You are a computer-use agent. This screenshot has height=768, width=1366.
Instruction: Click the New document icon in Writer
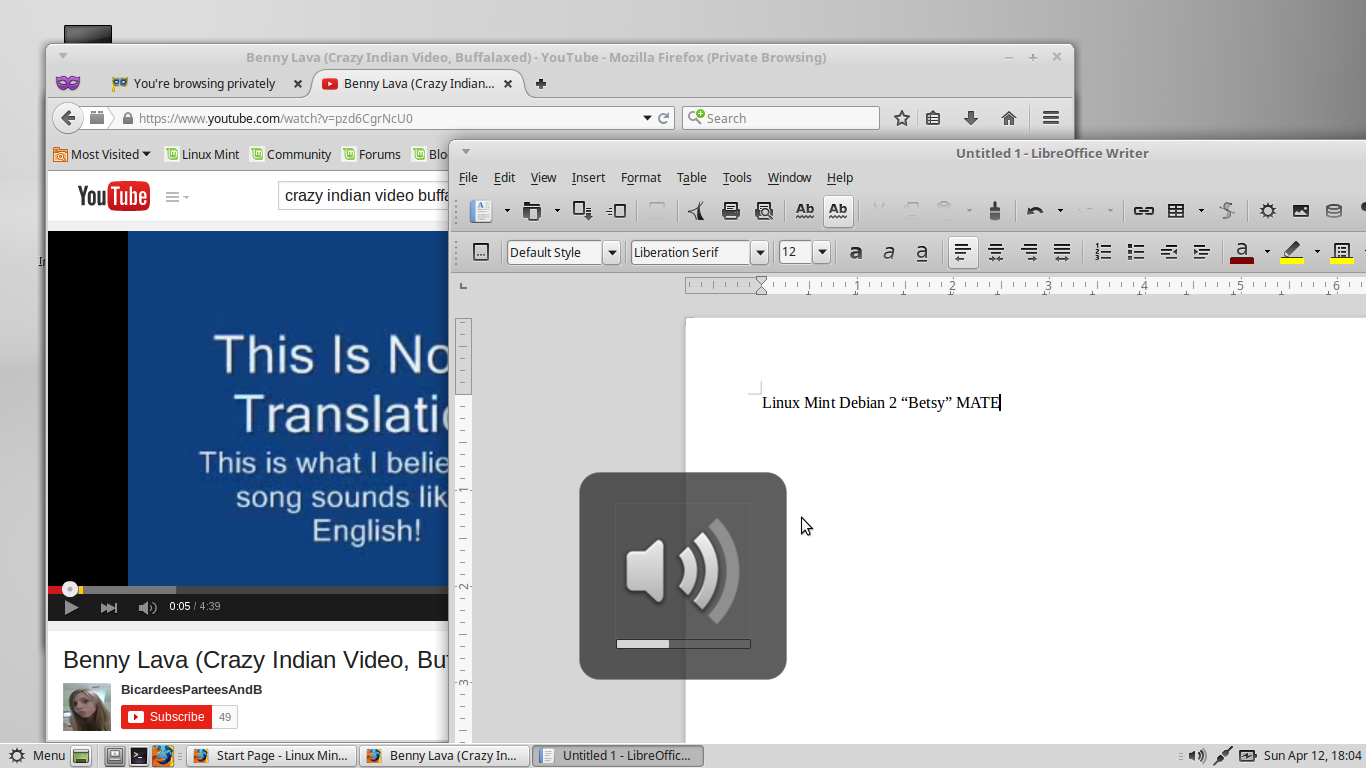pos(482,211)
